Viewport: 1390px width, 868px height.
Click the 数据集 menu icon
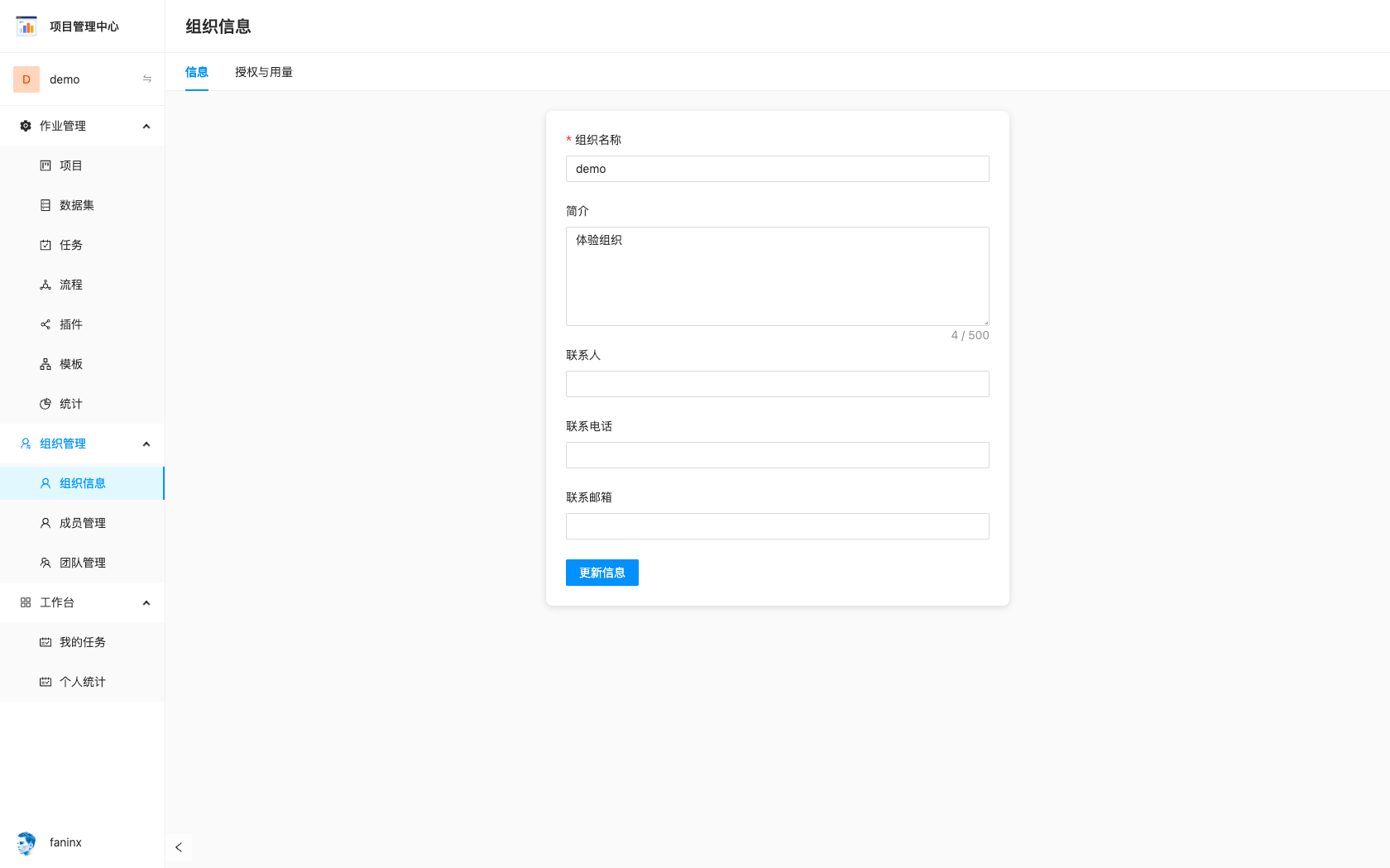pos(46,205)
